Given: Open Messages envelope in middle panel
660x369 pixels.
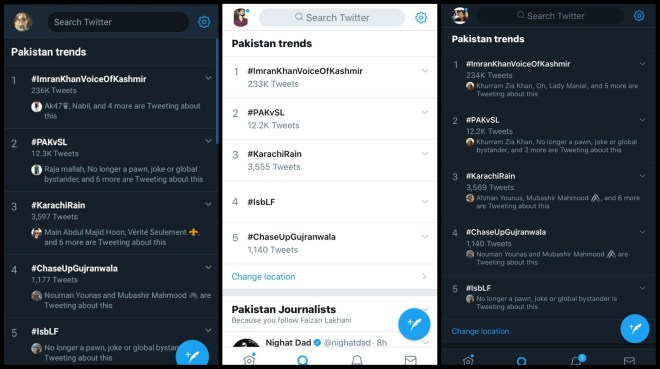Looking at the screenshot, I should click(x=410, y=360).
